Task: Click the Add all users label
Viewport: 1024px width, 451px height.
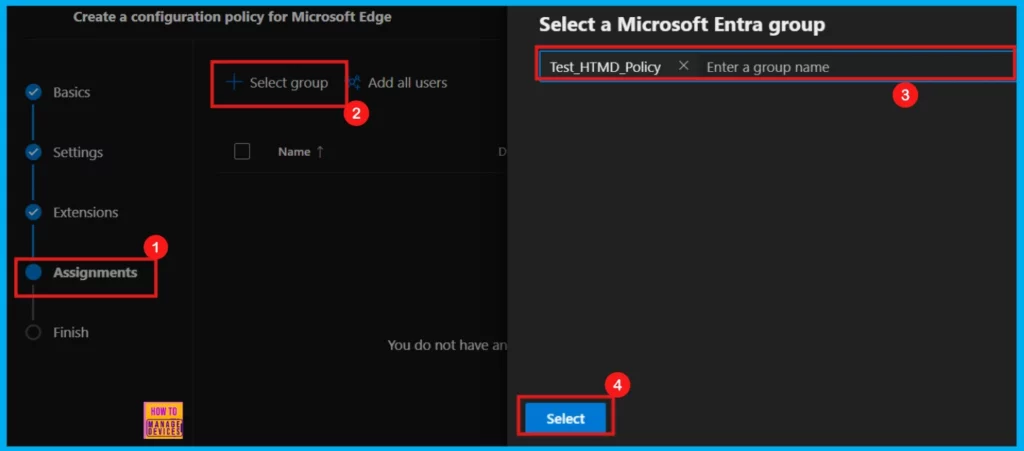Action: tap(408, 83)
